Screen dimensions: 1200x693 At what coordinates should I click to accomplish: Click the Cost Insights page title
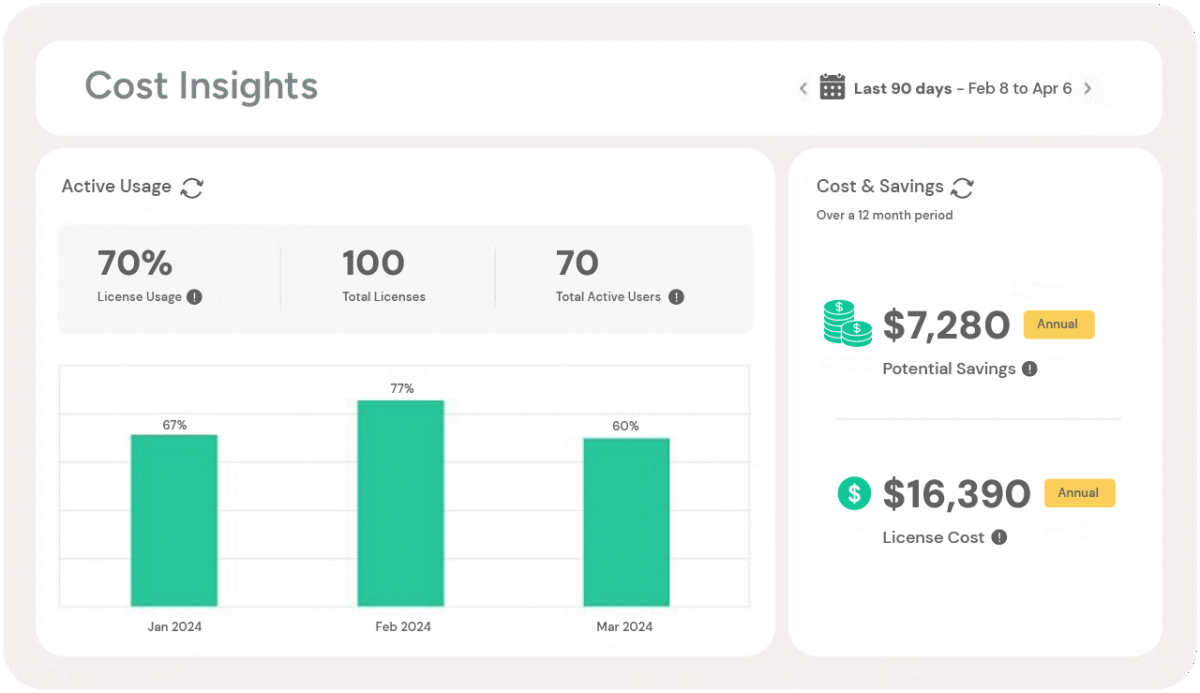tap(201, 86)
